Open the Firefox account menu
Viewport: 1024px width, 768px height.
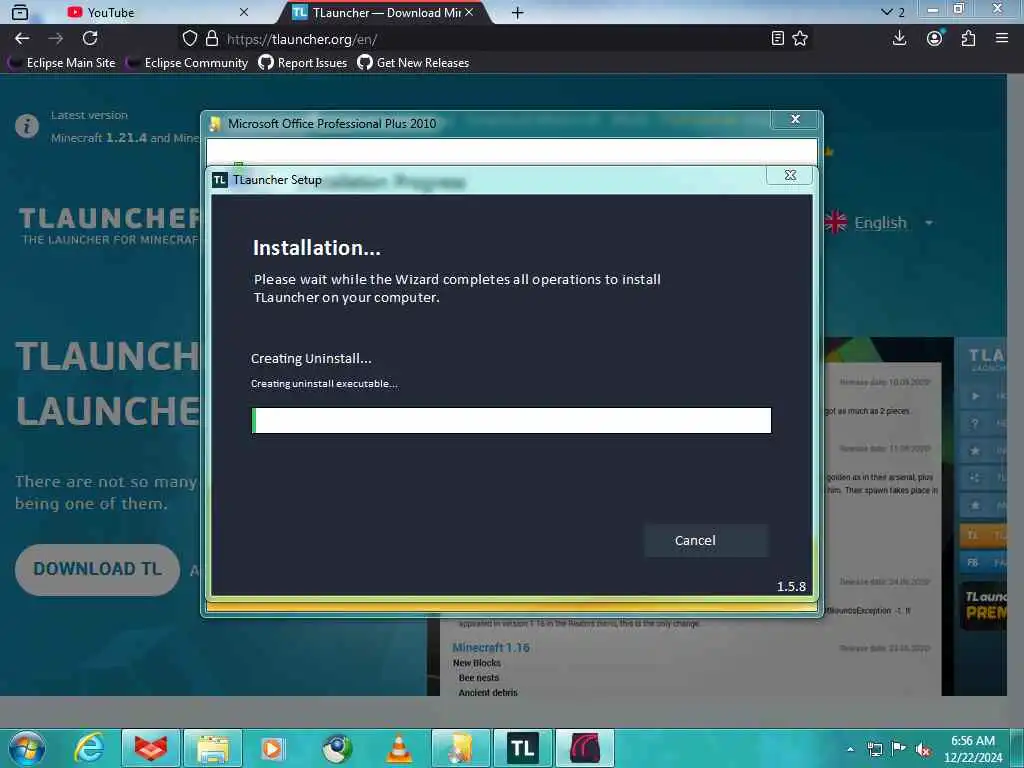[x=935, y=39]
